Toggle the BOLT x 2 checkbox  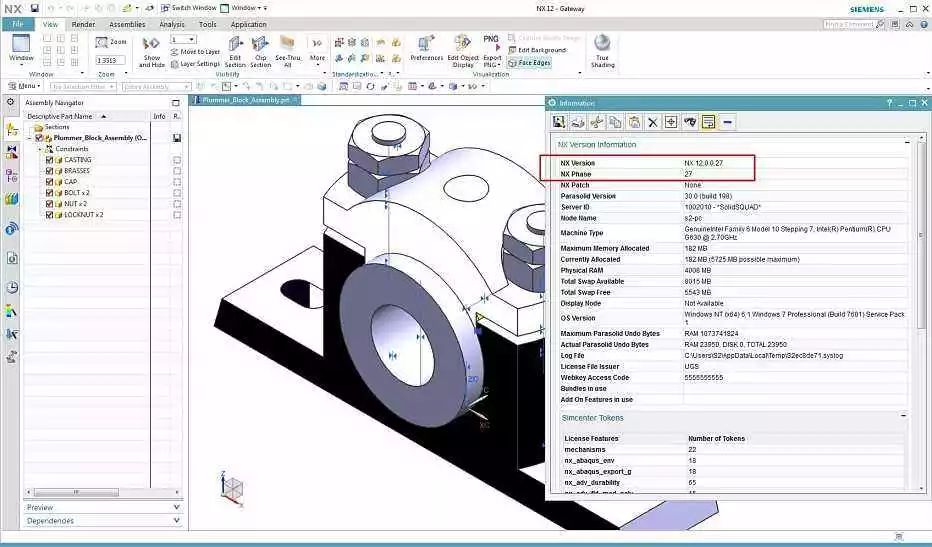[x=48, y=193]
